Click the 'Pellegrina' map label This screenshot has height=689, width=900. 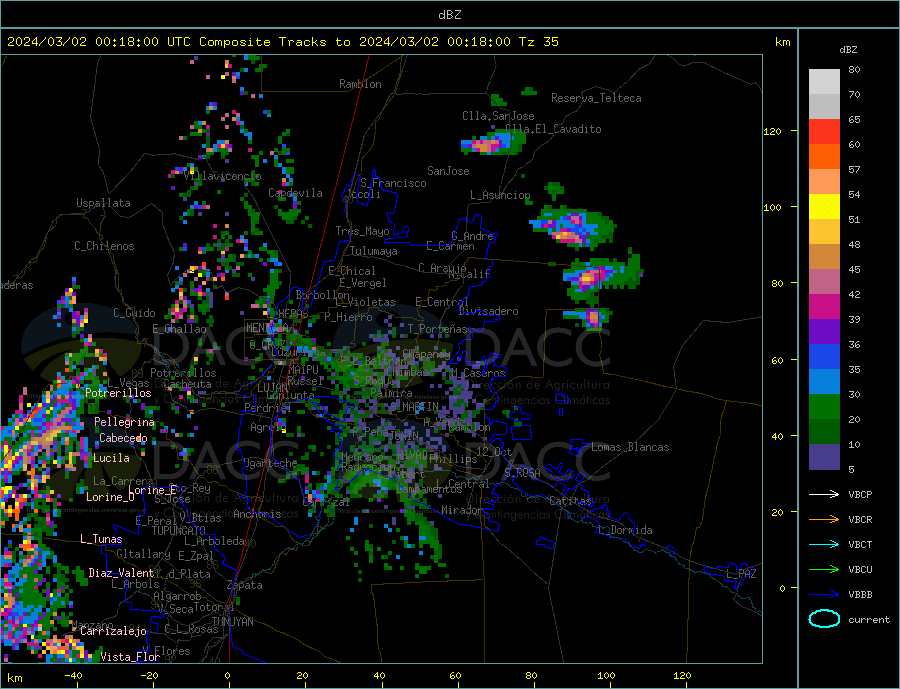[125, 422]
